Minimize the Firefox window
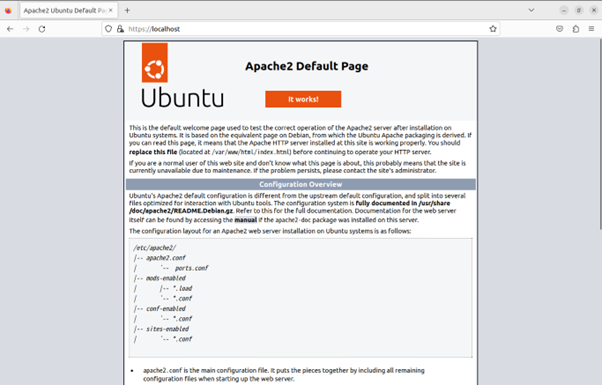 pos(564,10)
